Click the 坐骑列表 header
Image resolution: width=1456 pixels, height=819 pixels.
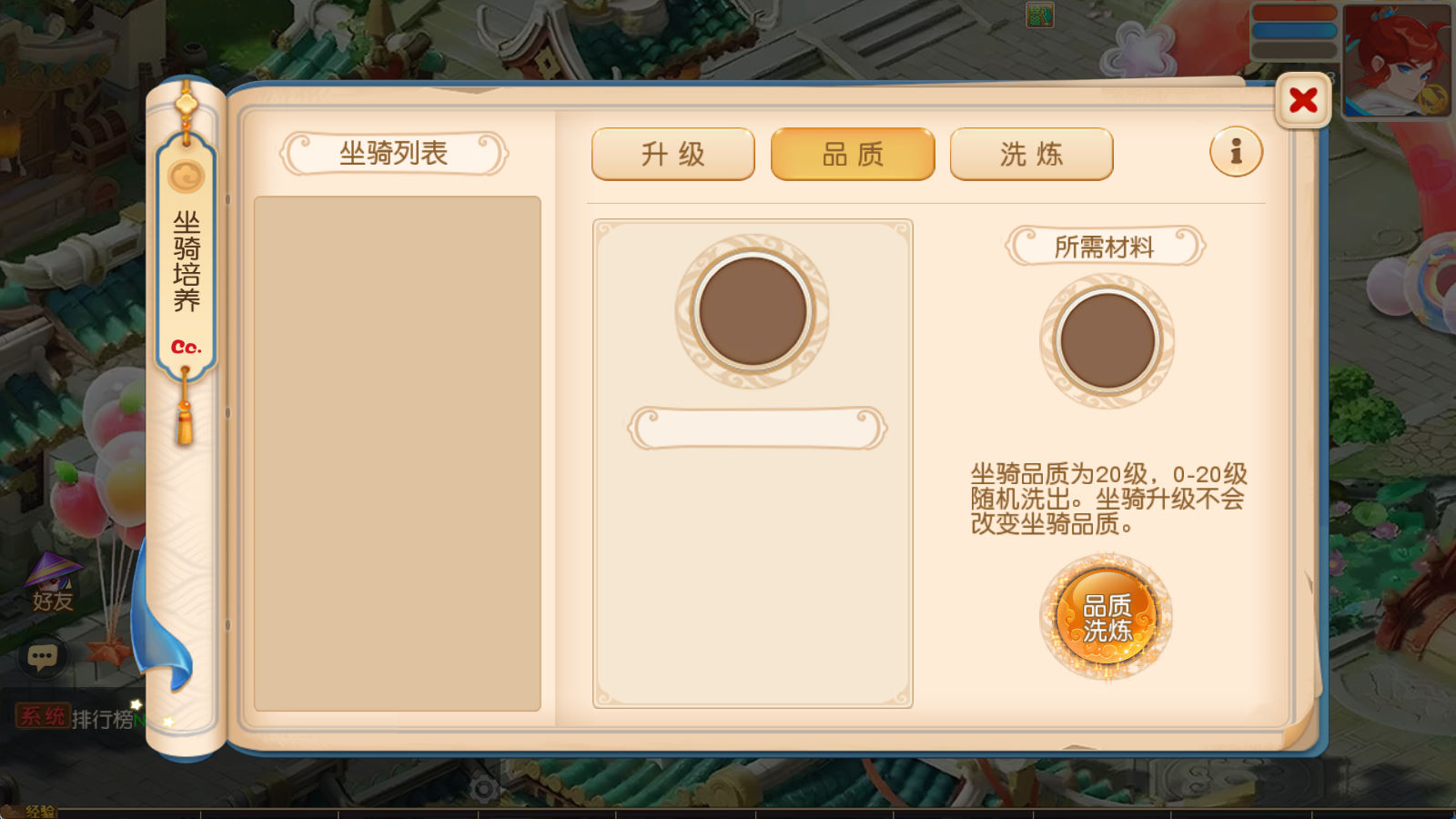pyautogui.click(x=393, y=153)
